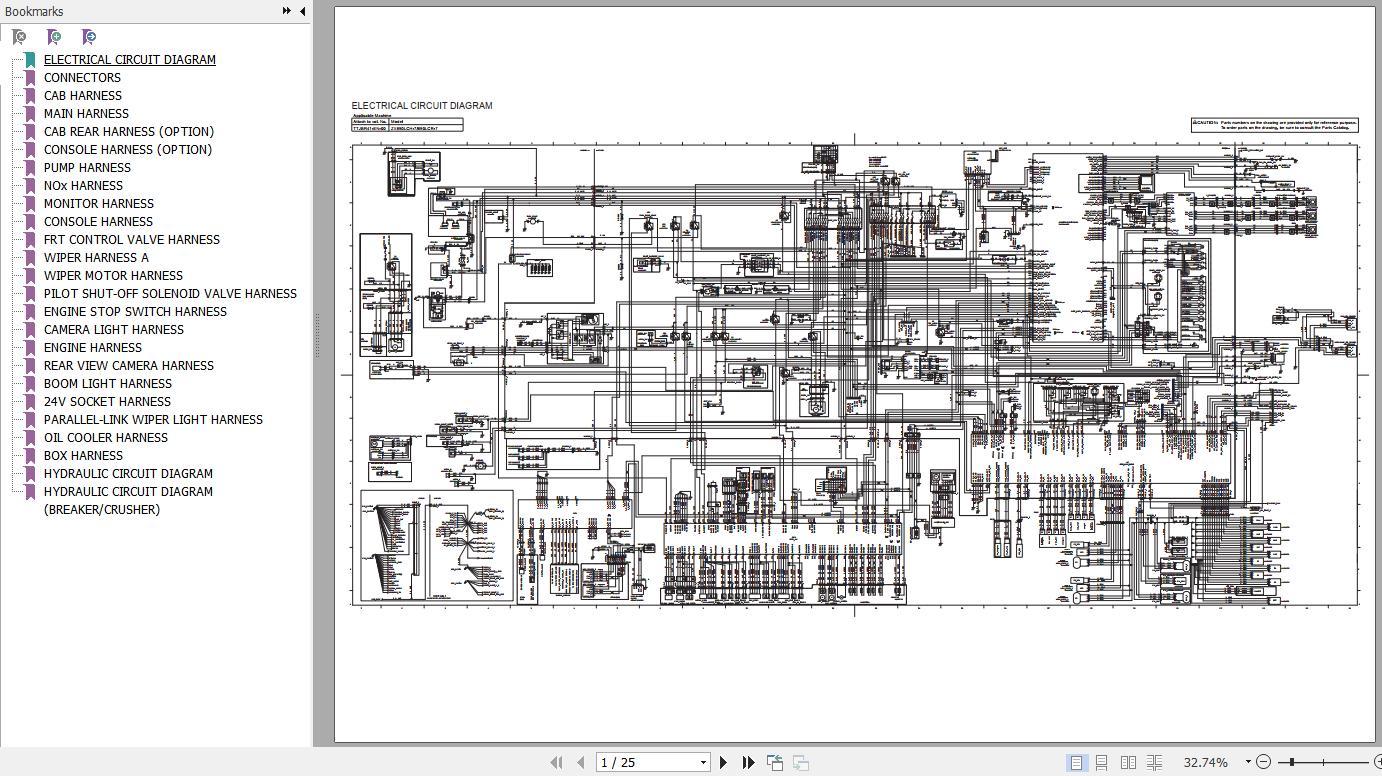This screenshot has height=776, width=1382.
Task: Click the bookmark icon beside NOx HARNESS
Action: [x=30, y=185]
